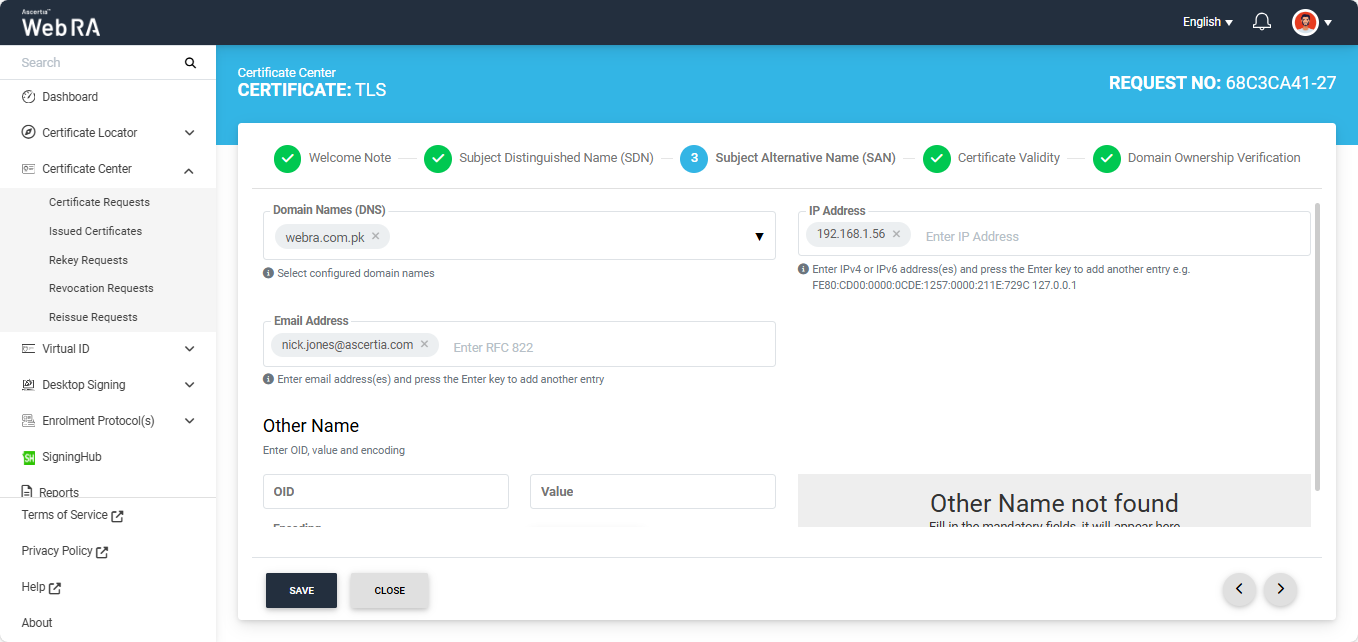Select Revocation Requests menu item
Image resolution: width=1358 pixels, height=642 pixels.
coord(101,288)
